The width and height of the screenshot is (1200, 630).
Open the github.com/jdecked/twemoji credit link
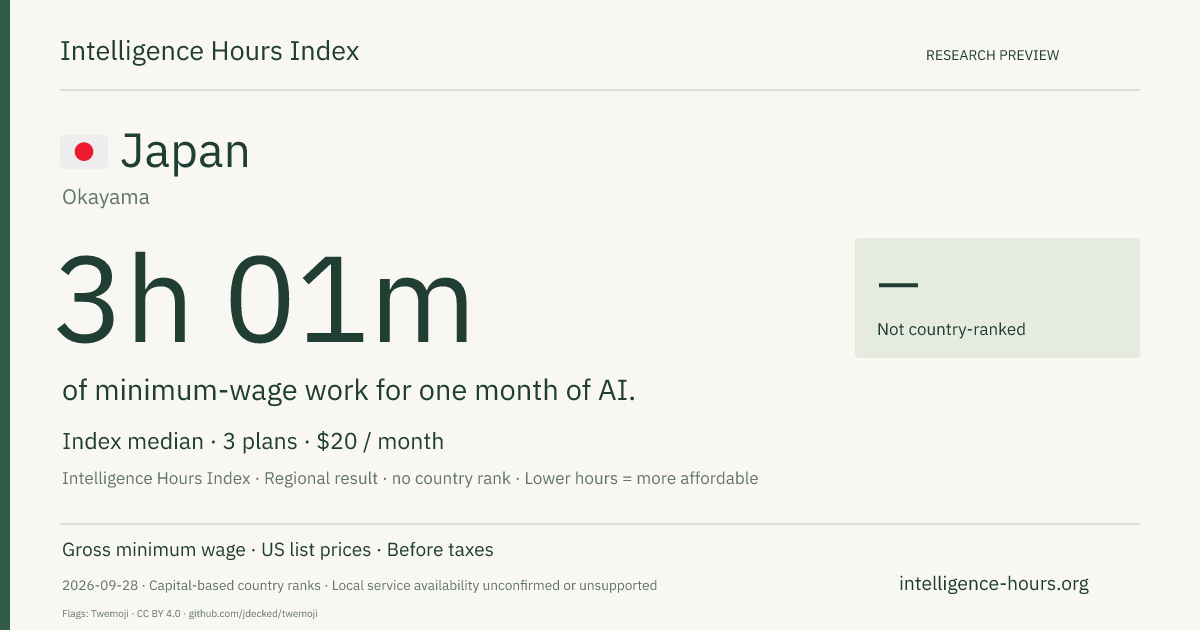(253, 613)
